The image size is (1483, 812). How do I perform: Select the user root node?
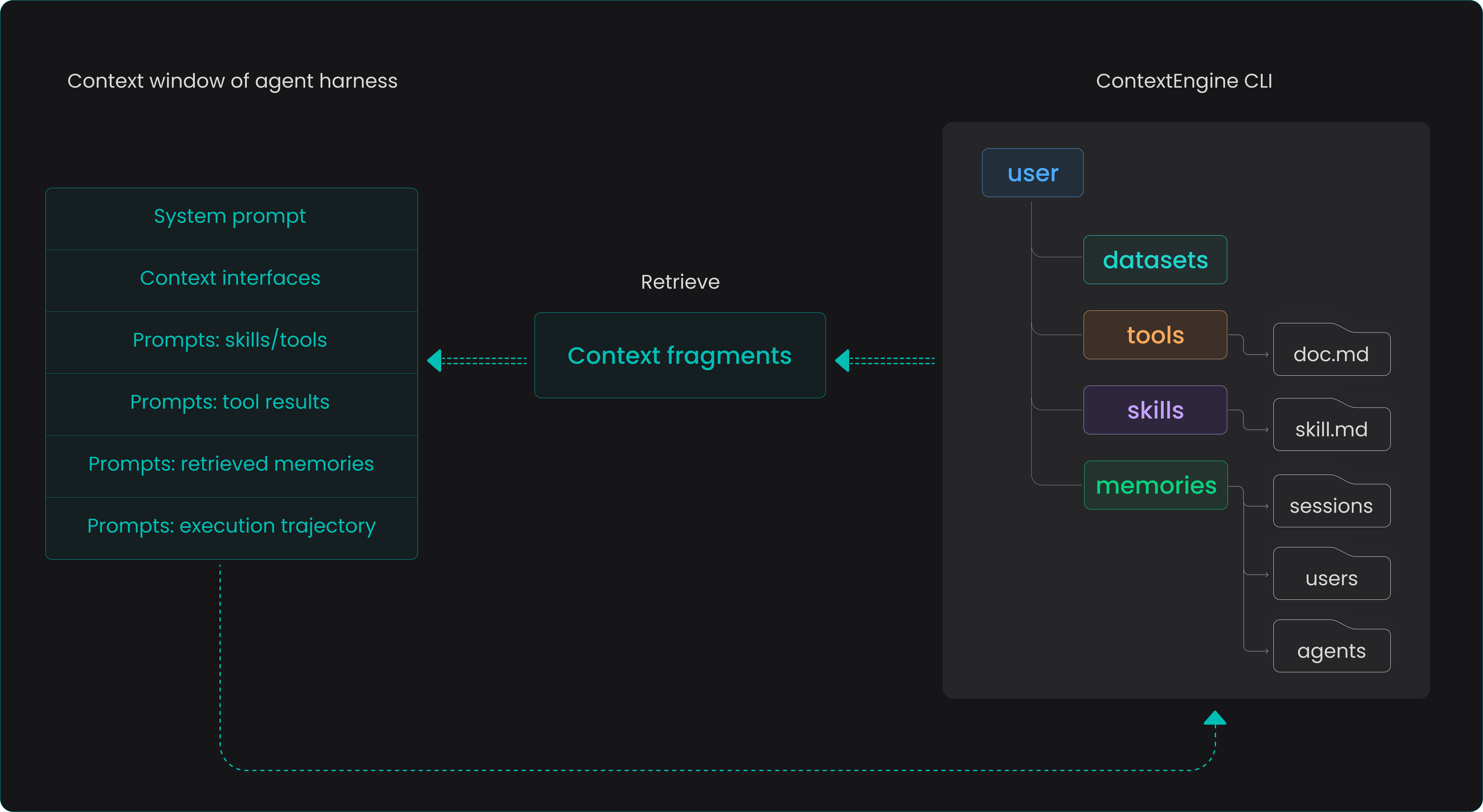click(x=1032, y=173)
